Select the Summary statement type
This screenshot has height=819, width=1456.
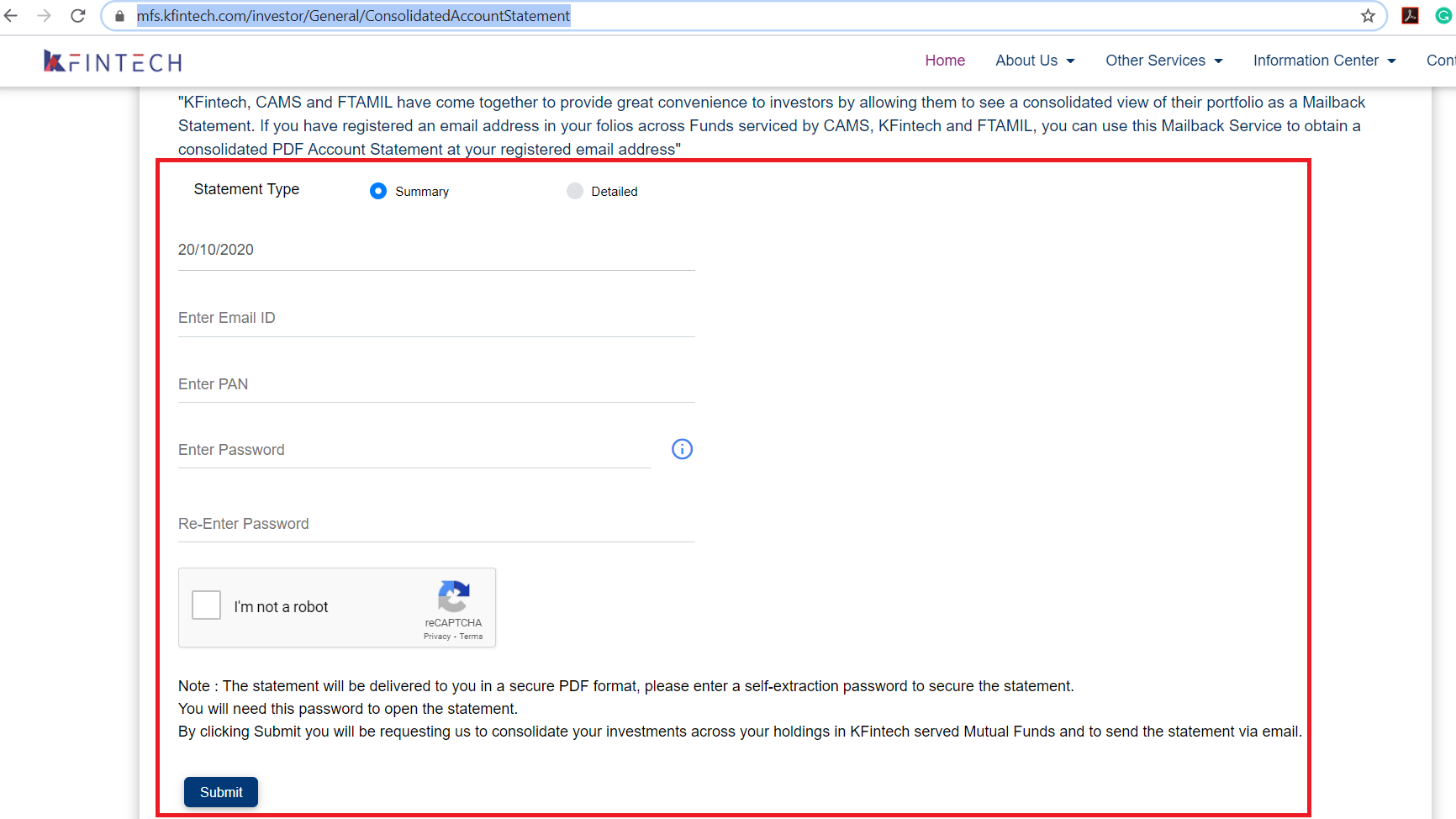point(378,191)
